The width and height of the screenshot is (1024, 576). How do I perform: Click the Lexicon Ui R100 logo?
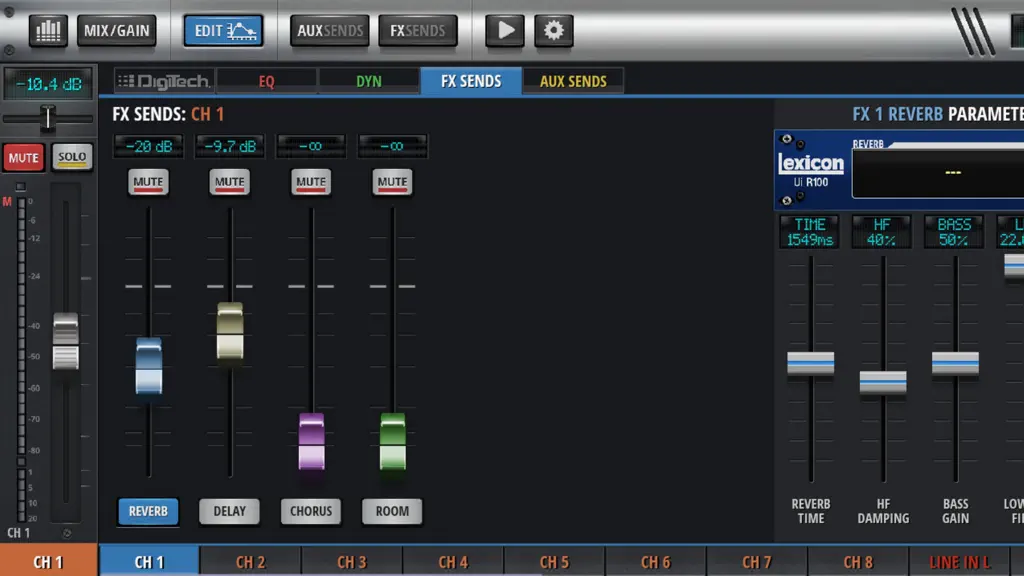pos(810,170)
